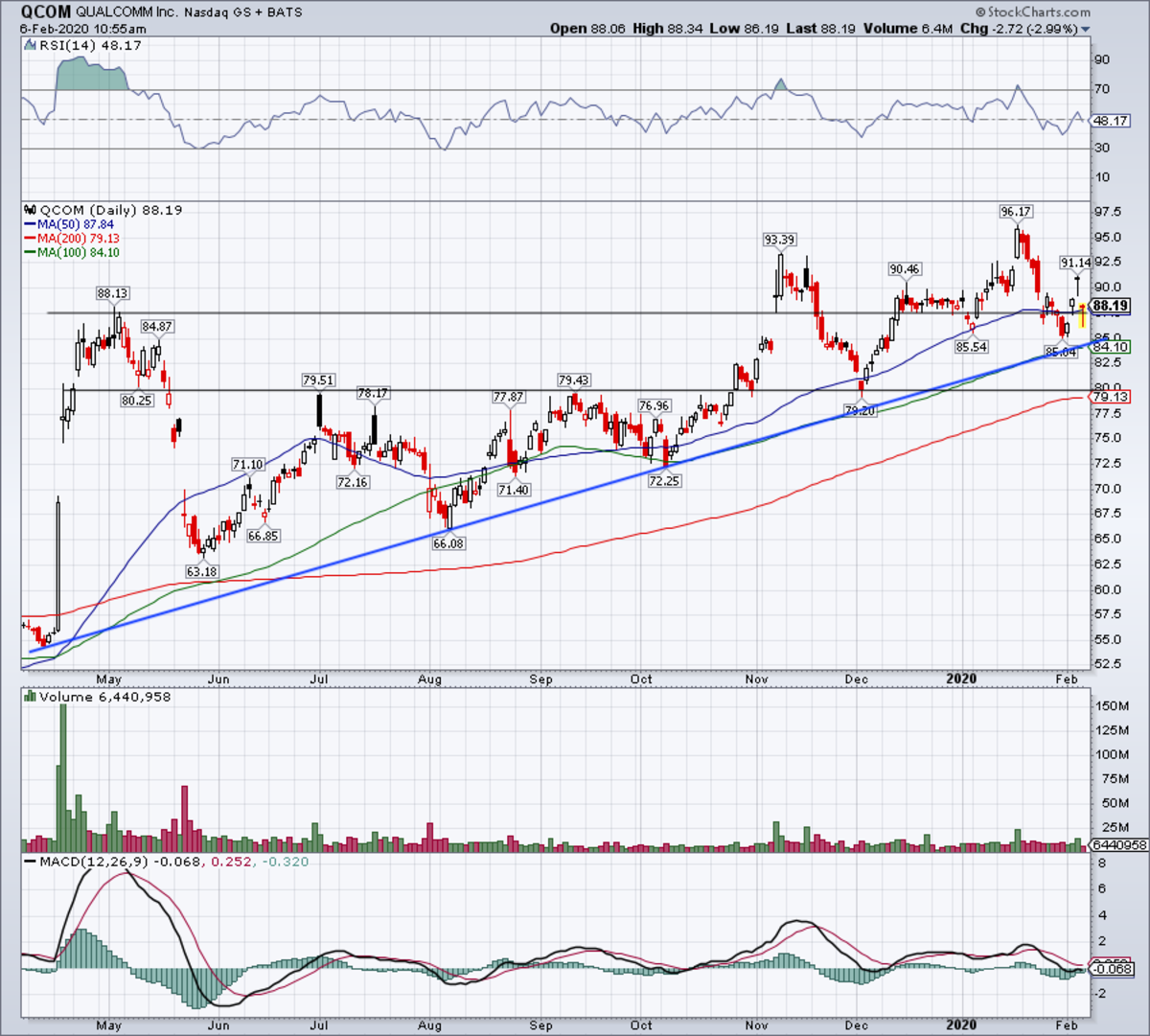Click the QCOM (Daily) 88.19 legend label
The height and width of the screenshot is (1036, 1150).
(103, 210)
